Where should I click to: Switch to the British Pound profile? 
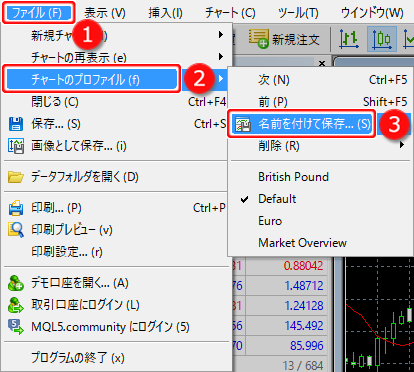(321, 177)
